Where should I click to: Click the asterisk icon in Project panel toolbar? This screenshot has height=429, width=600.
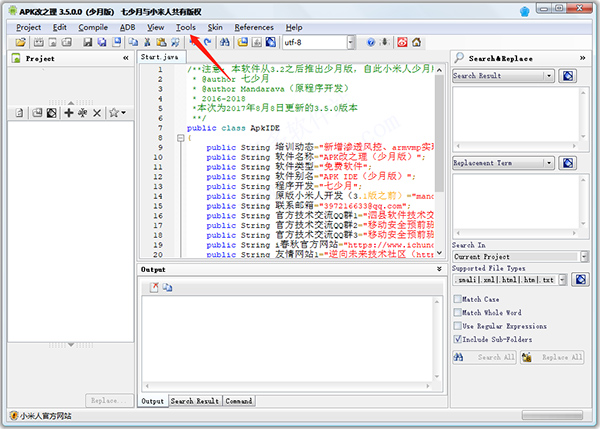click(83, 113)
